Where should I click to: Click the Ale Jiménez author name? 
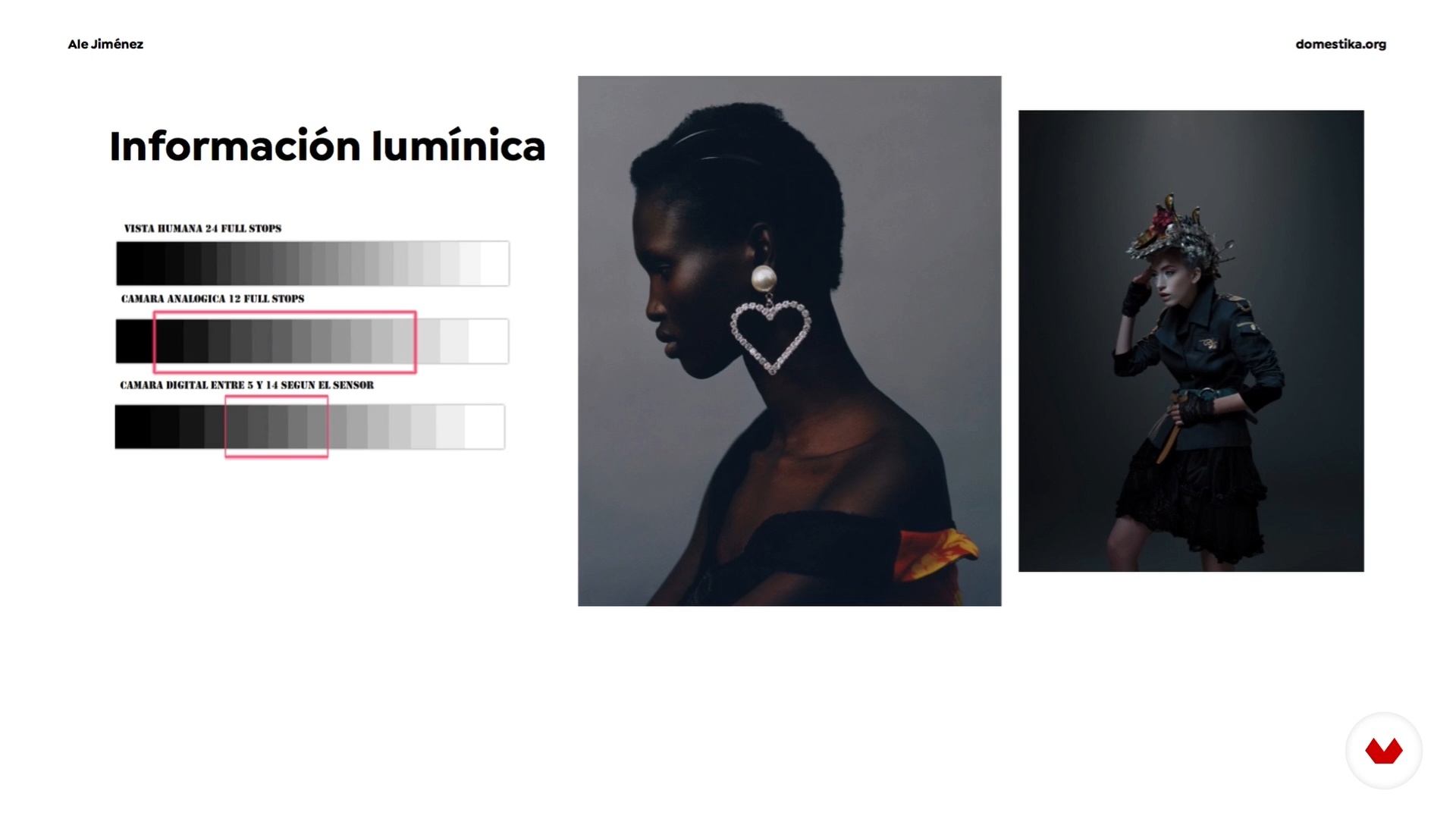point(105,44)
